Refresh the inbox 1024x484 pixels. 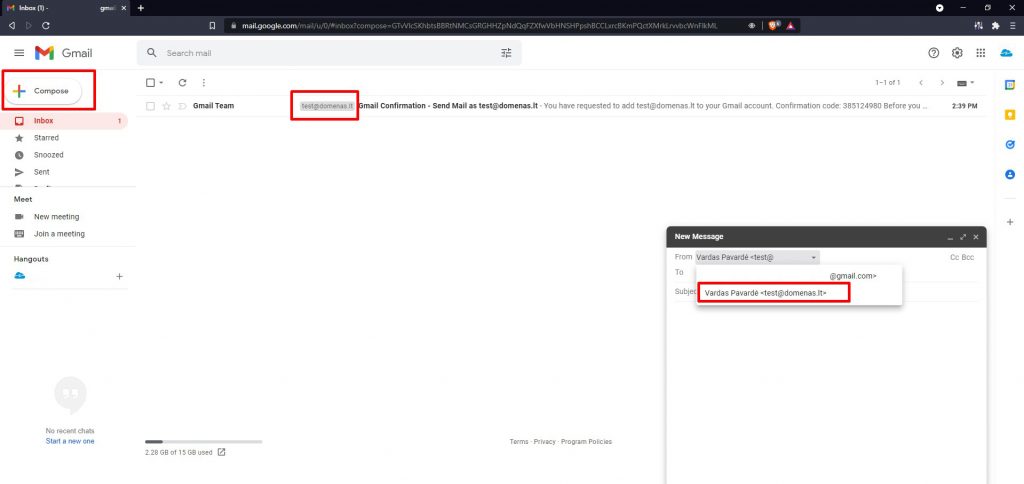click(x=183, y=82)
